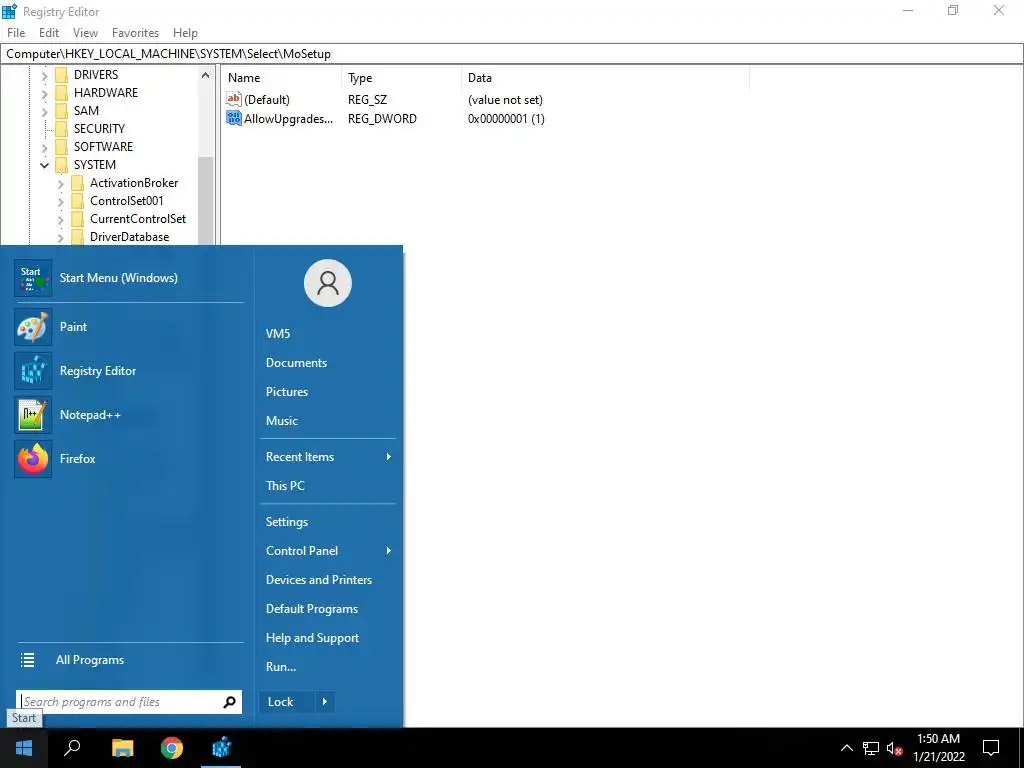Collapse the SYSTEM registry key
The image size is (1024, 768).
(44, 165)
